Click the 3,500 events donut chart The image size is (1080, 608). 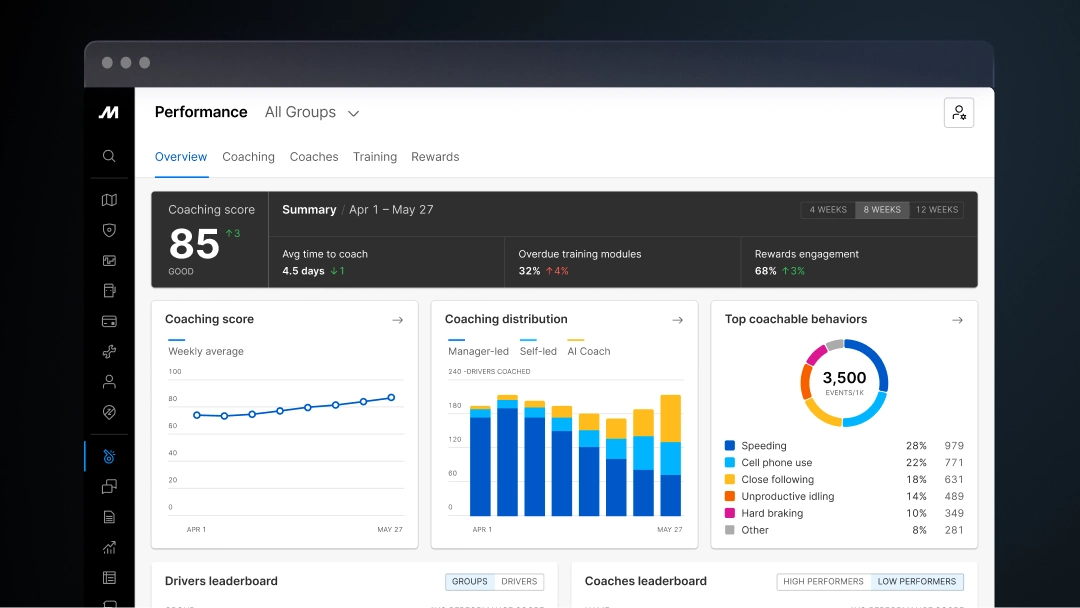click(844, 383)
